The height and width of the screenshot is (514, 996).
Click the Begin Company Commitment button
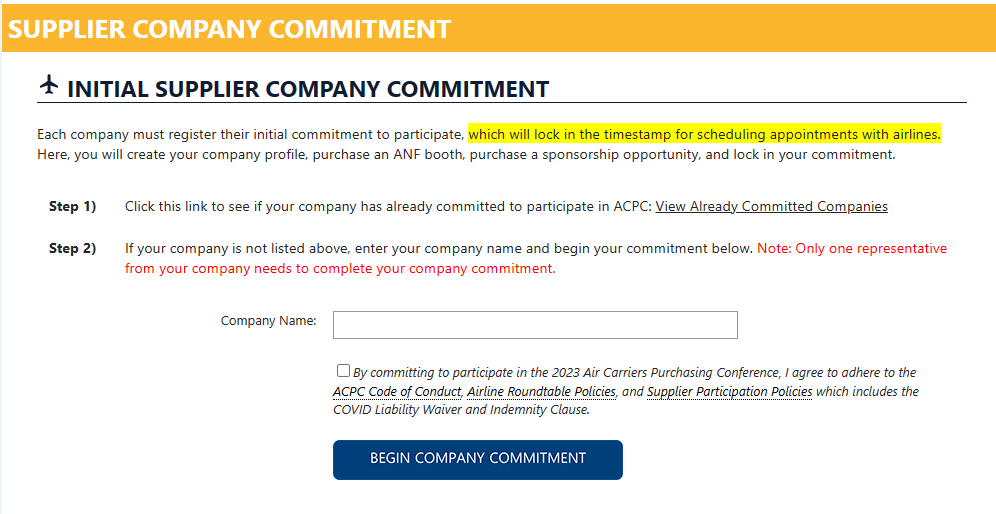[x=478, y=459]
